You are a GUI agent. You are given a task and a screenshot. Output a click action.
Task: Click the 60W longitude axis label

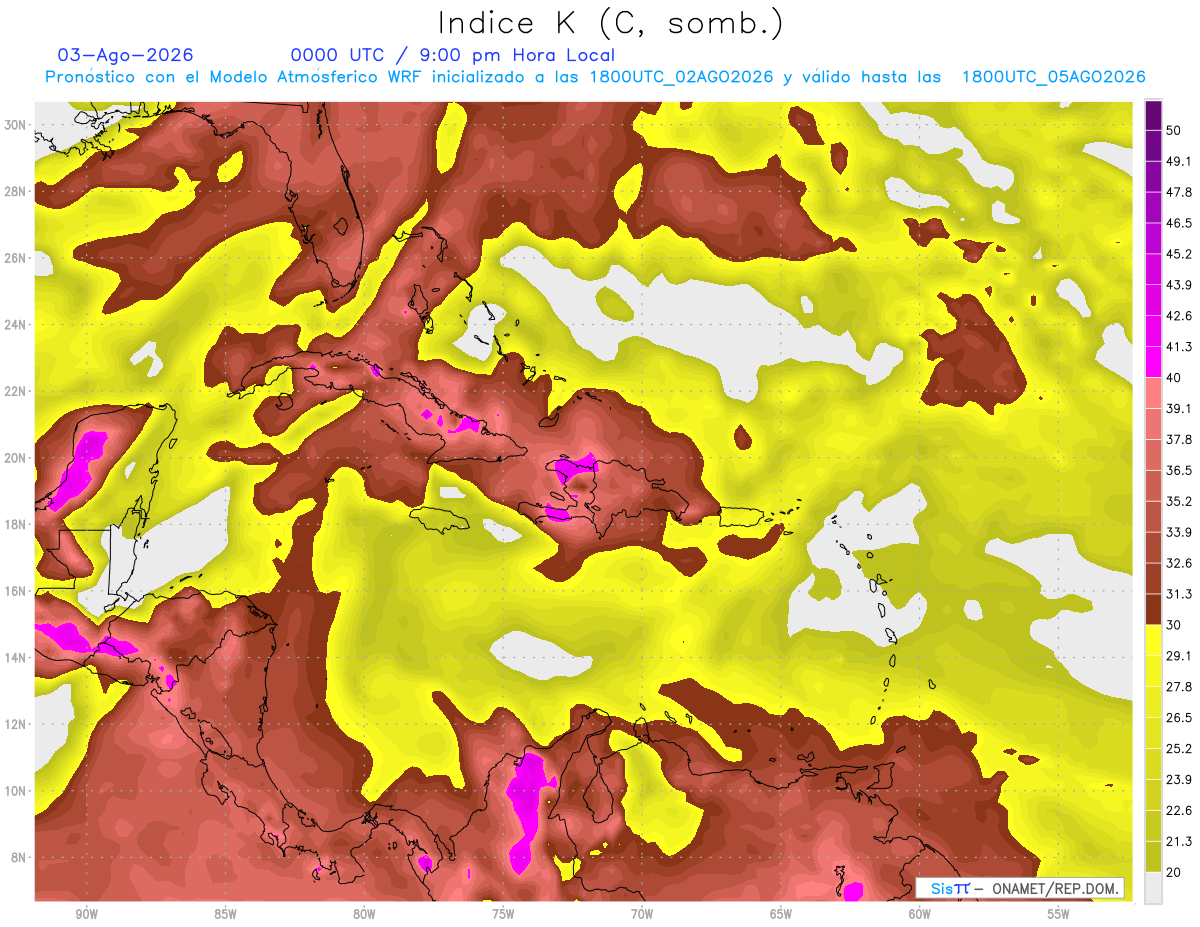(920, 914)
